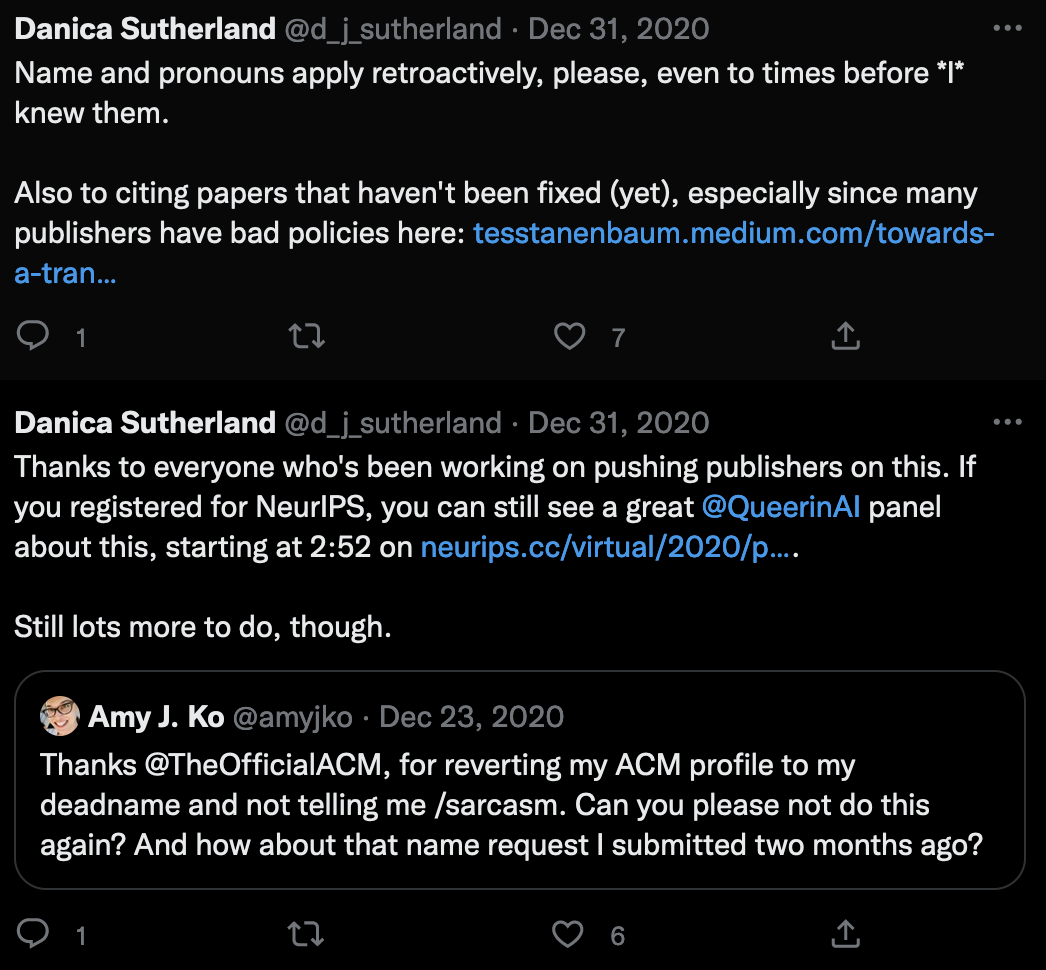The height and width of the screenshot is (970, 1046).
Task: Share the tweet about the NeurIPS panel
Action: (x=846, y=934)
